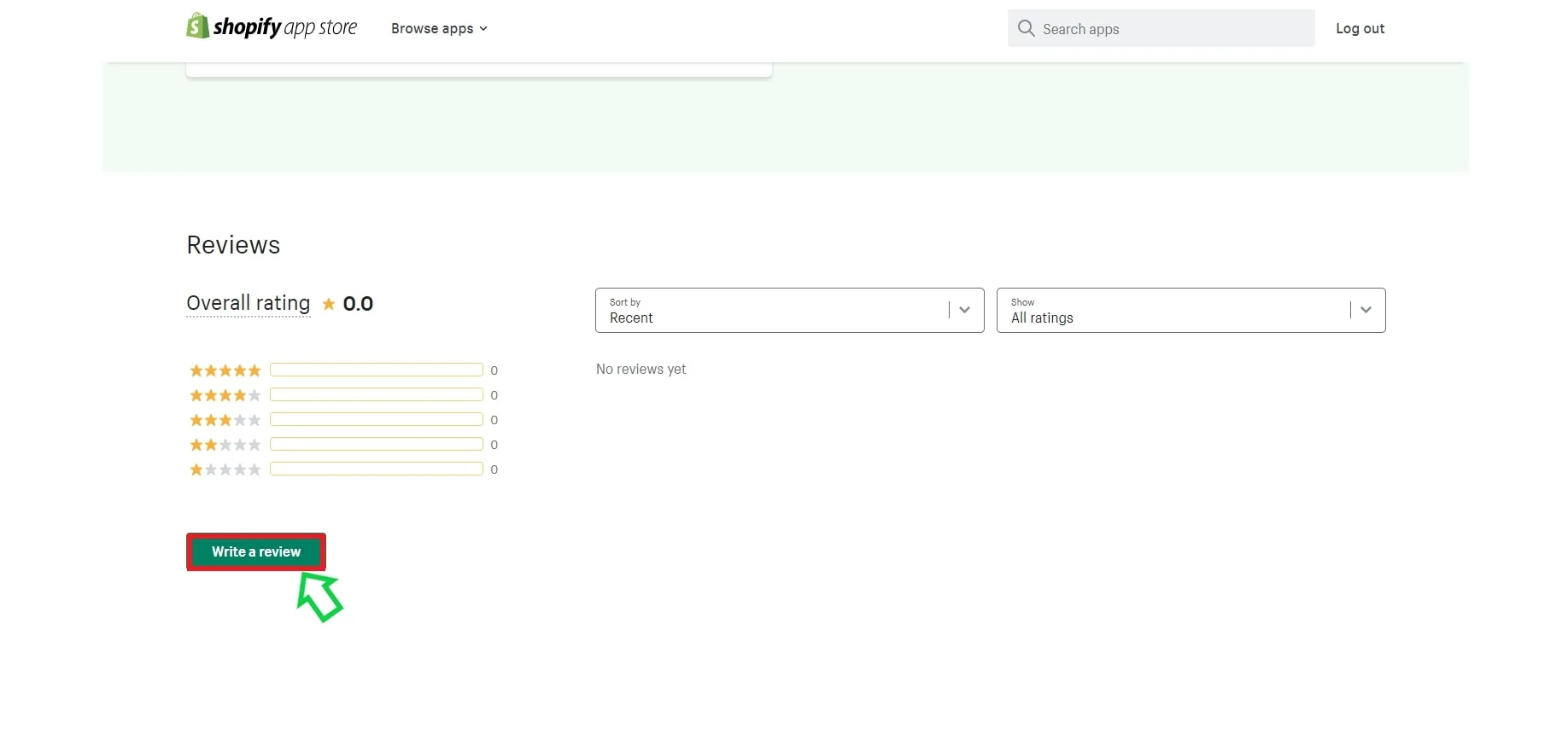Click the one-star rating progress bar
Image resolution: width=1568 pixels, height=729 pixels.
coord(377,469)
